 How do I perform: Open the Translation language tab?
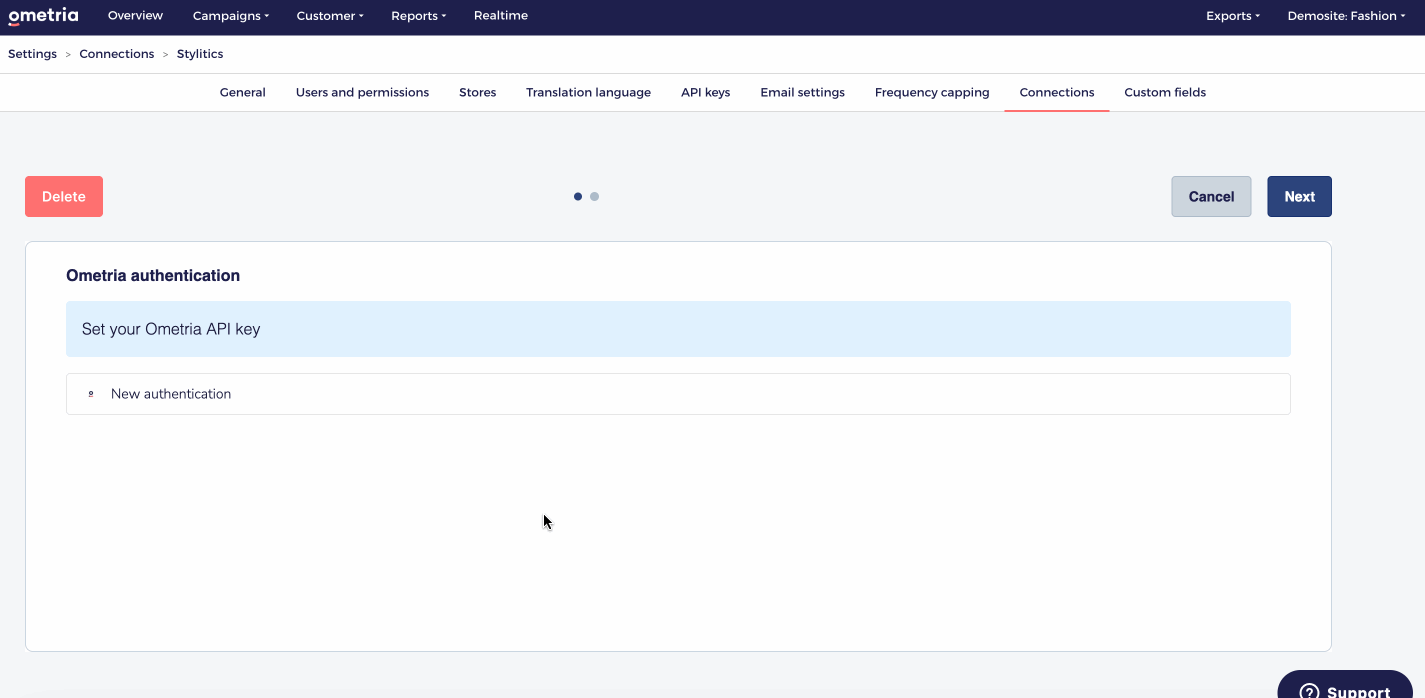coord(588,92)
